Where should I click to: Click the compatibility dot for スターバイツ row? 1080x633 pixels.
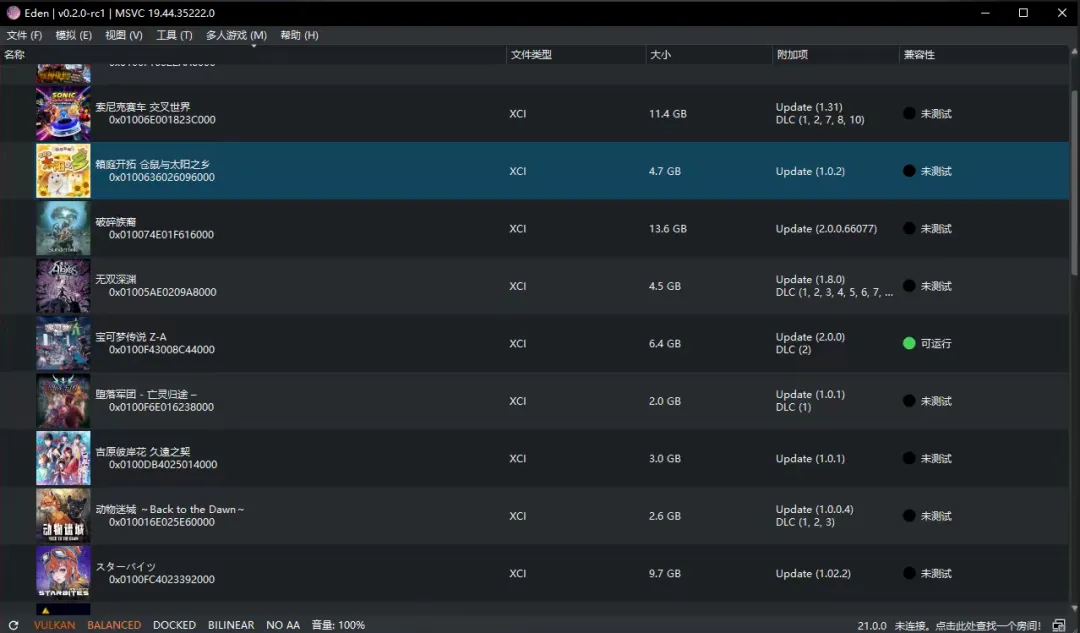909,573
